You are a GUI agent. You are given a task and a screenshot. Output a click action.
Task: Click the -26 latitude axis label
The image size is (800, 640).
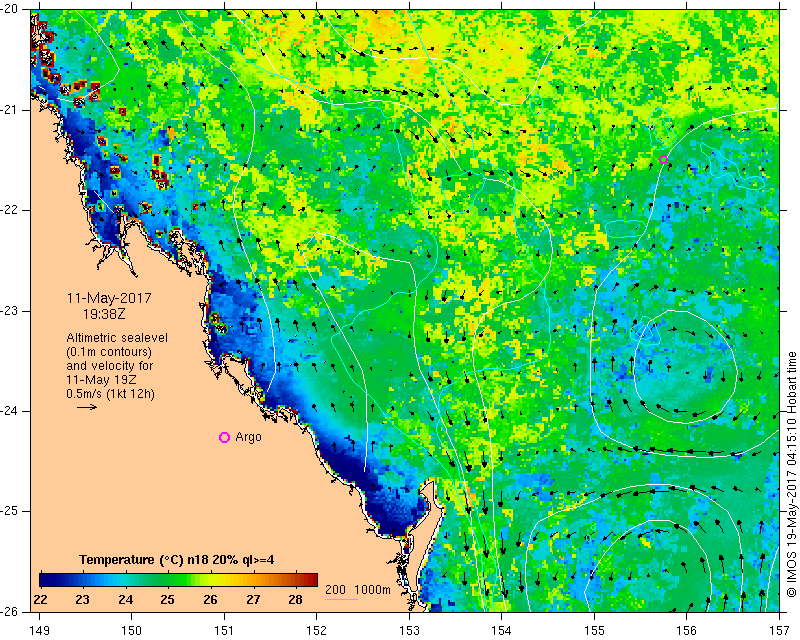(x=10, y=611)
